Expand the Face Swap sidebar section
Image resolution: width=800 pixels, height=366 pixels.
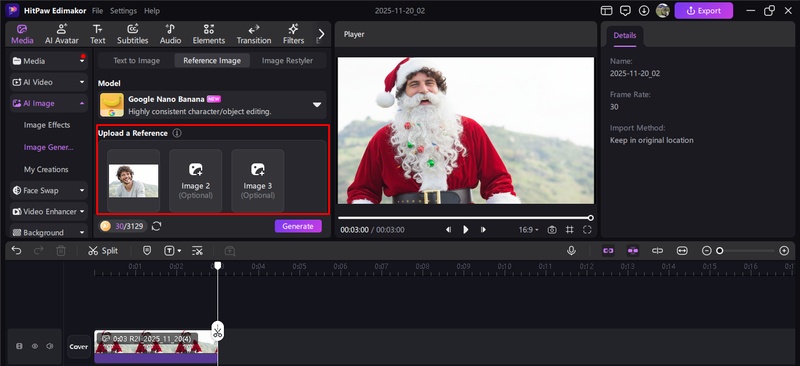coord(49,190)
